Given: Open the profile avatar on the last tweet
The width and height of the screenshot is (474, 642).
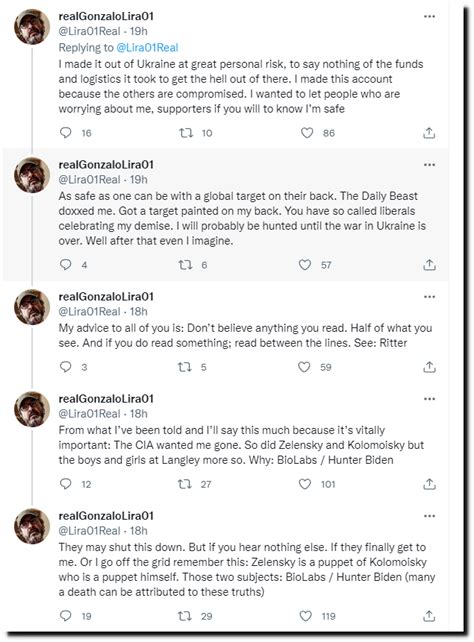Looking at the screenshot, I should click(x=32, y=526).
